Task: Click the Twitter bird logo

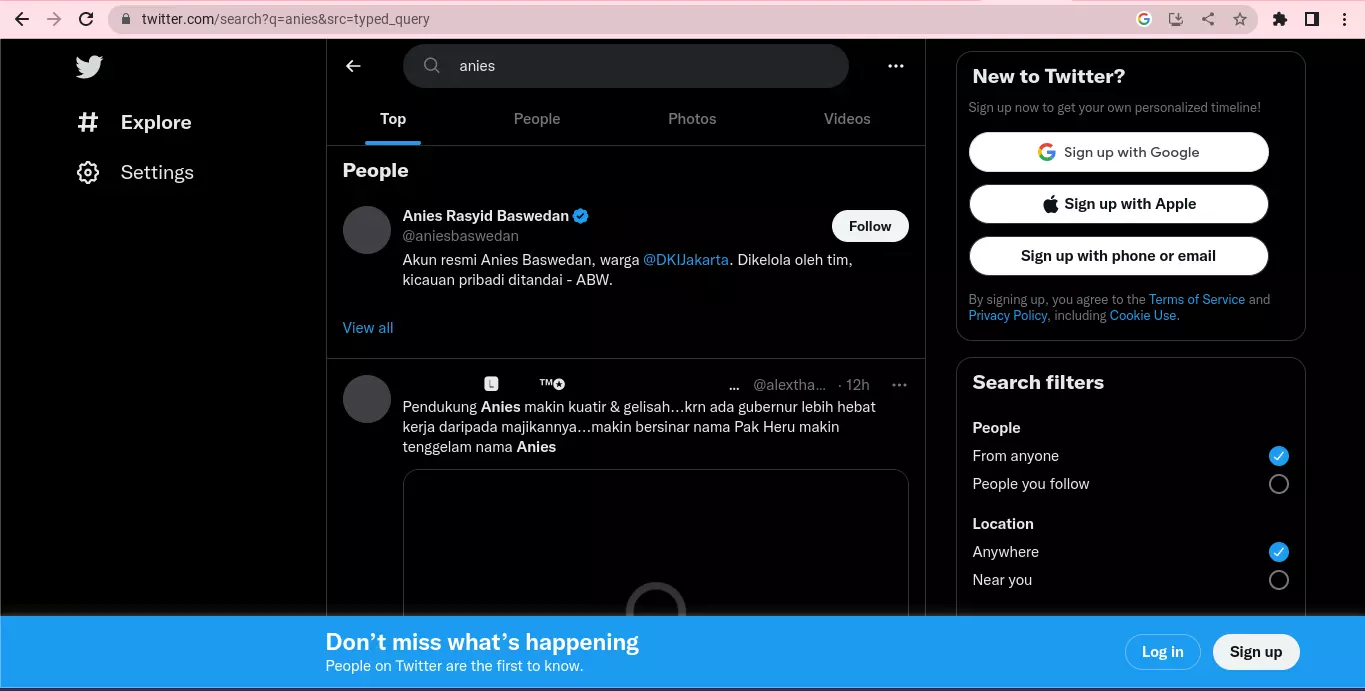Action: [x=89, y=67]
